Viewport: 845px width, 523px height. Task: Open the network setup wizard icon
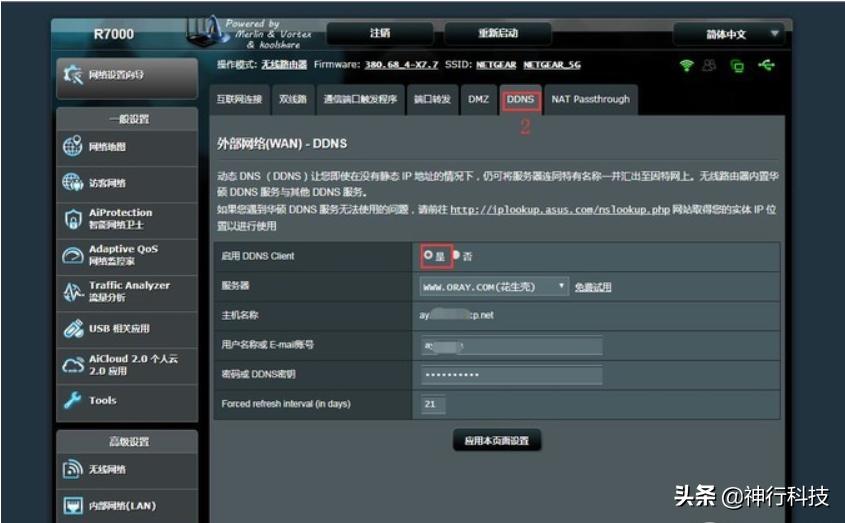click(x=72, y=75)
